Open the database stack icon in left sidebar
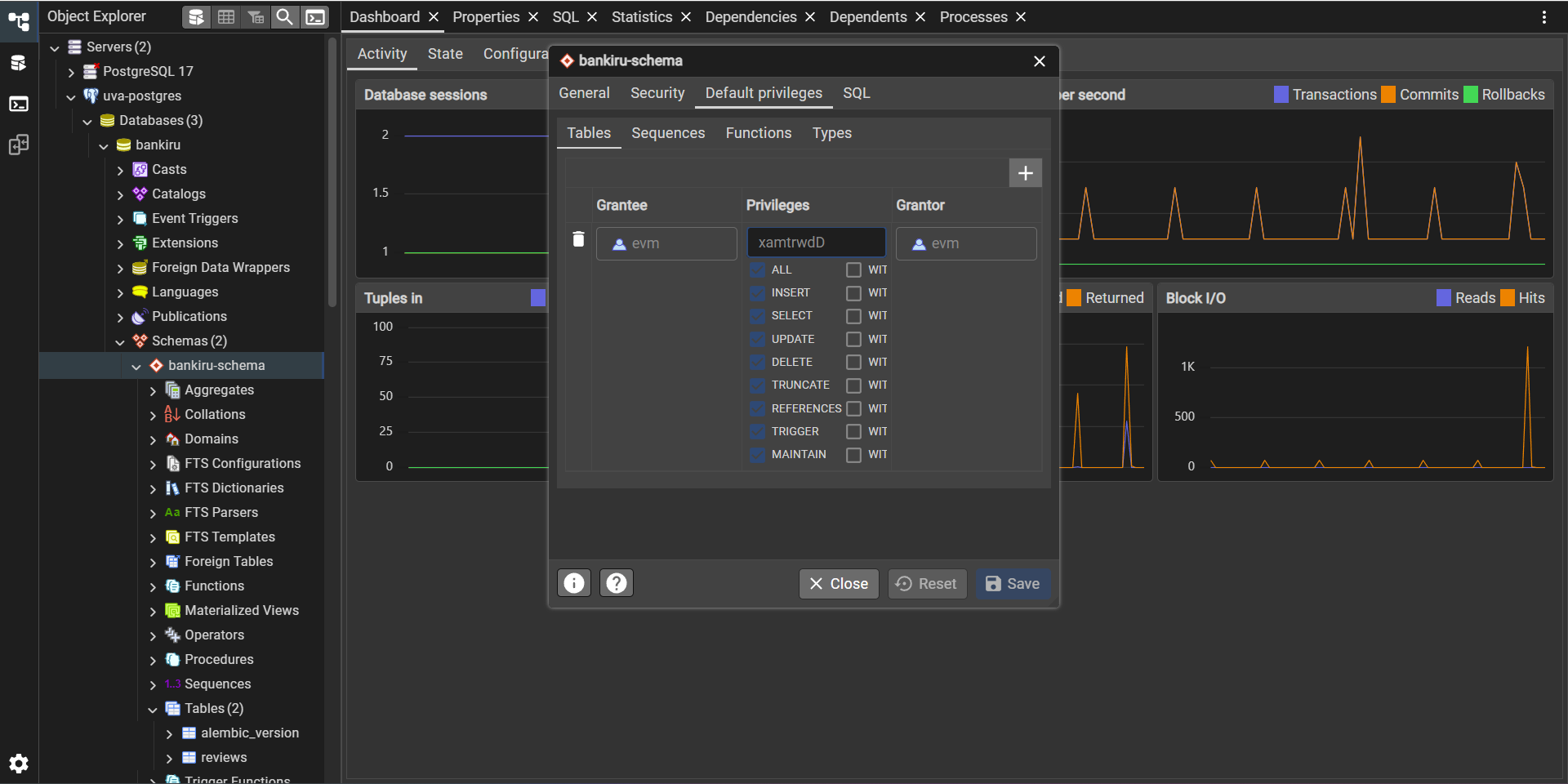 (19, 62)
